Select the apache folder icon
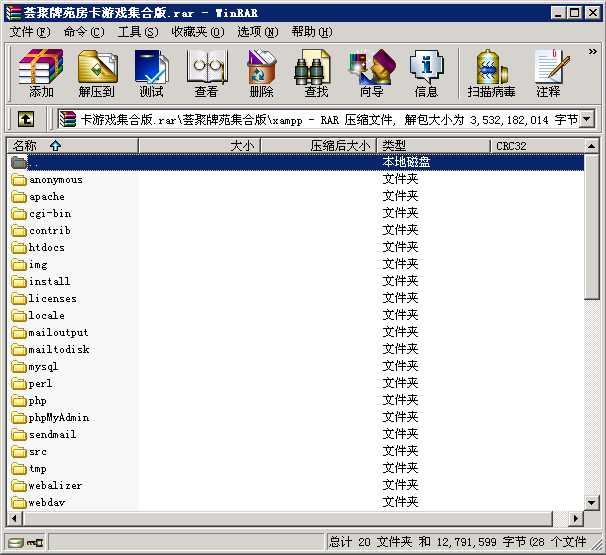This screenshot has height=555, width=606. (19, 197)
